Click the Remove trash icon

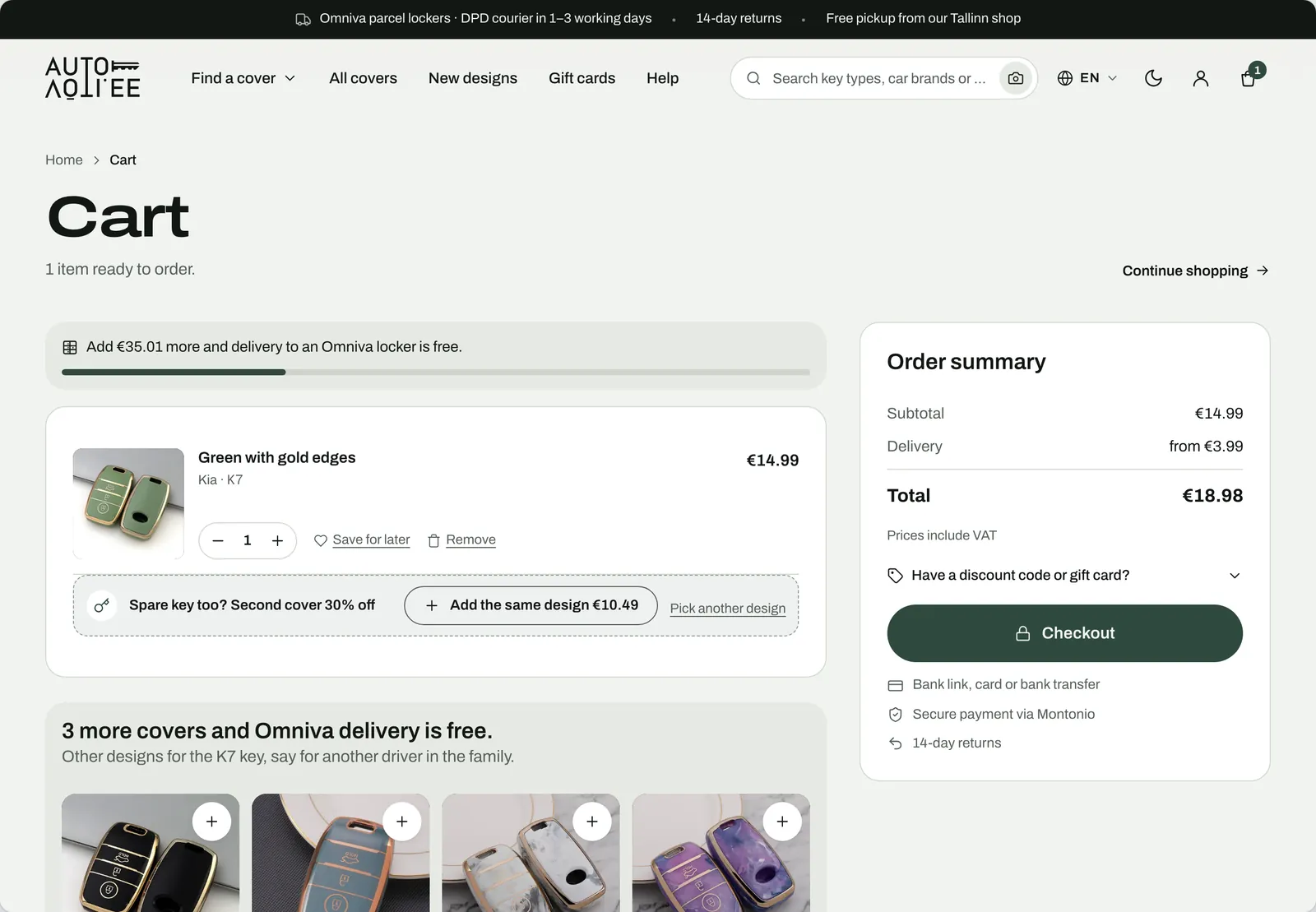click(433, 540)
